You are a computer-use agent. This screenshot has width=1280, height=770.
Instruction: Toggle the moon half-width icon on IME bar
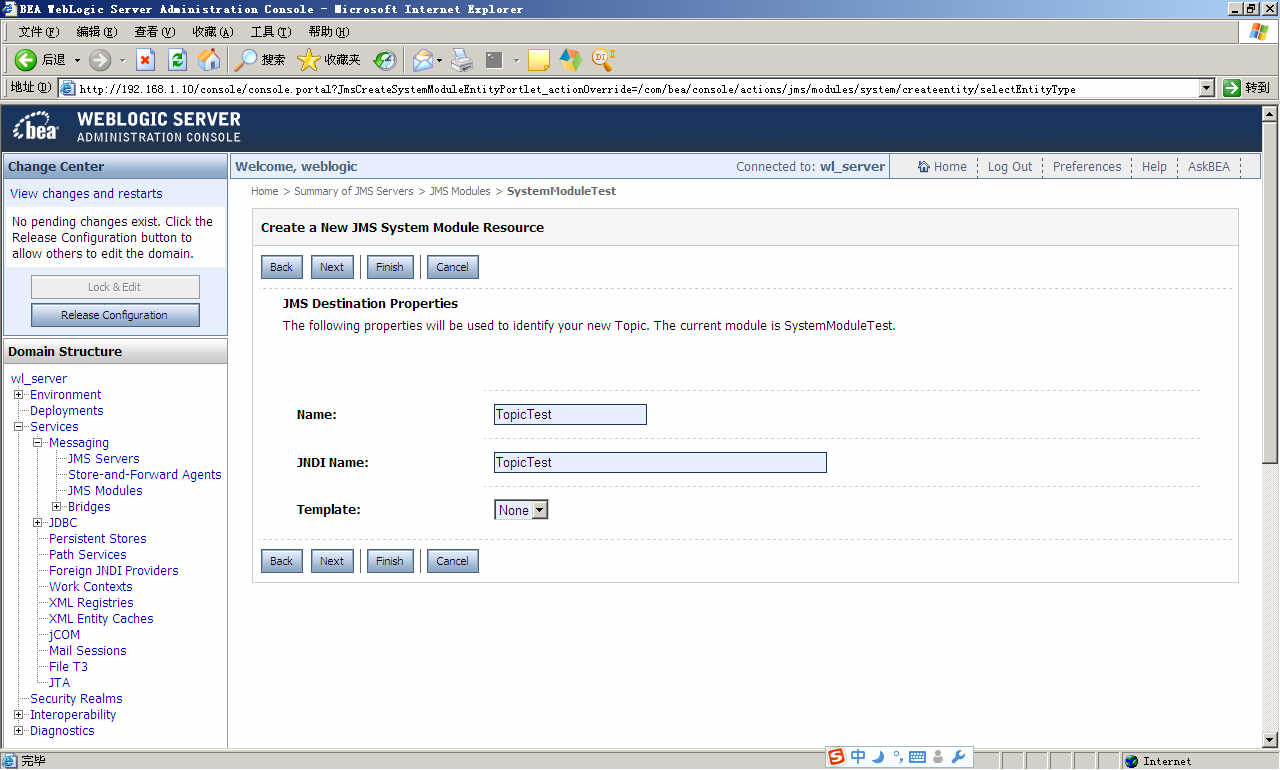(878, 757)
